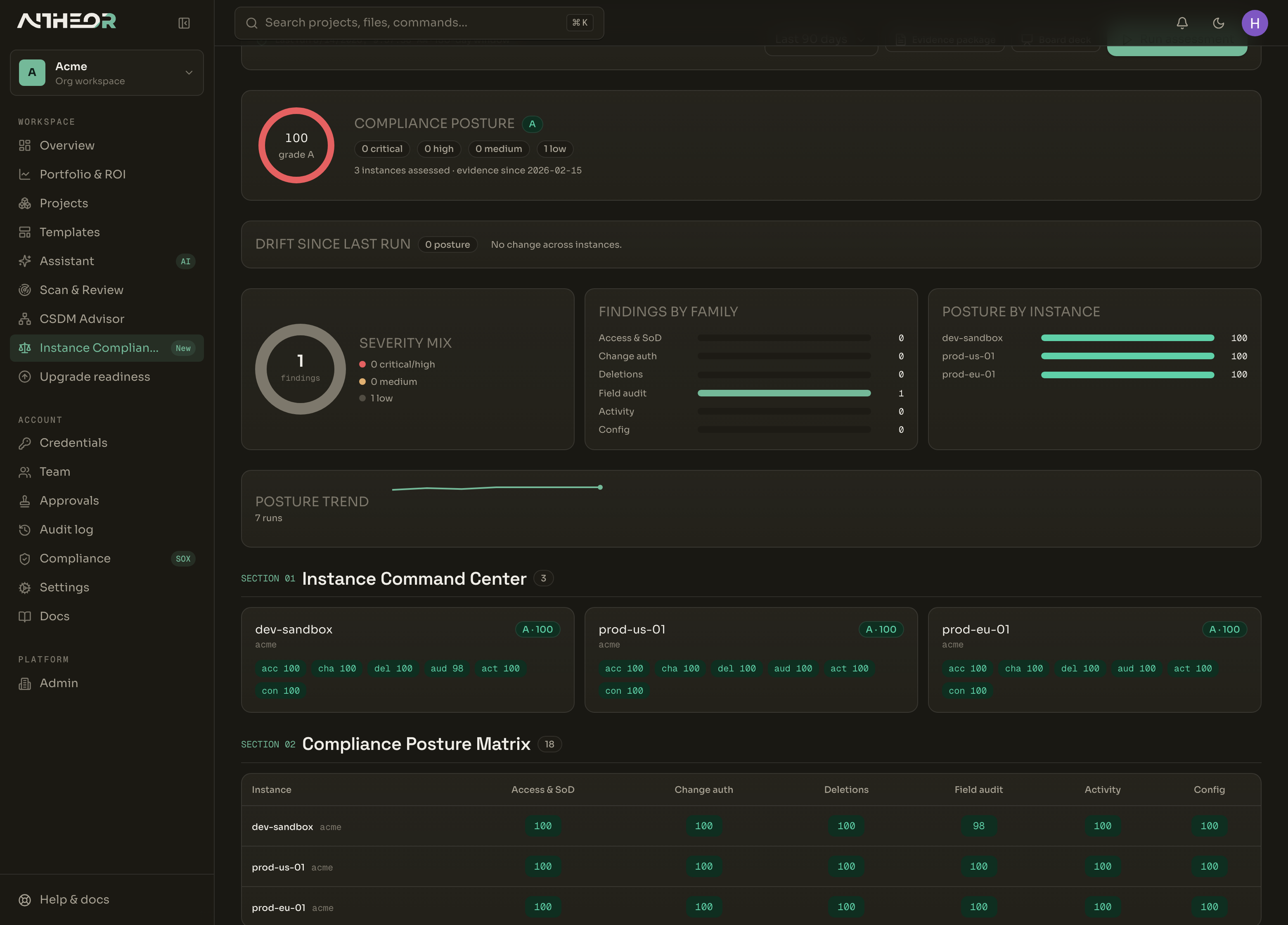
Task: Click the count badge 3 beside Instance Command Center
Action: [x=544, y=579]
